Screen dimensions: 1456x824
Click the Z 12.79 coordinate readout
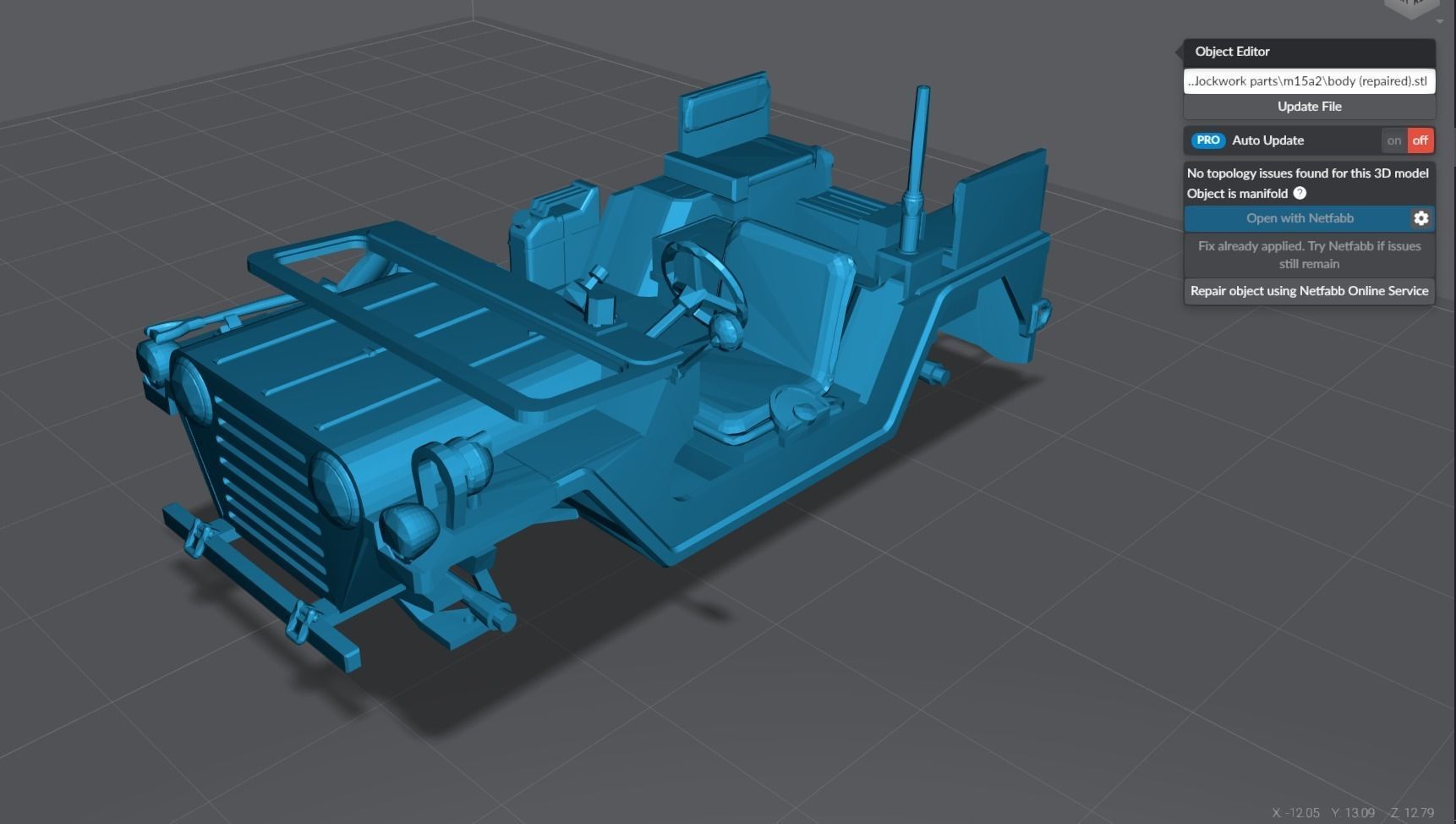coord(1412,813)
